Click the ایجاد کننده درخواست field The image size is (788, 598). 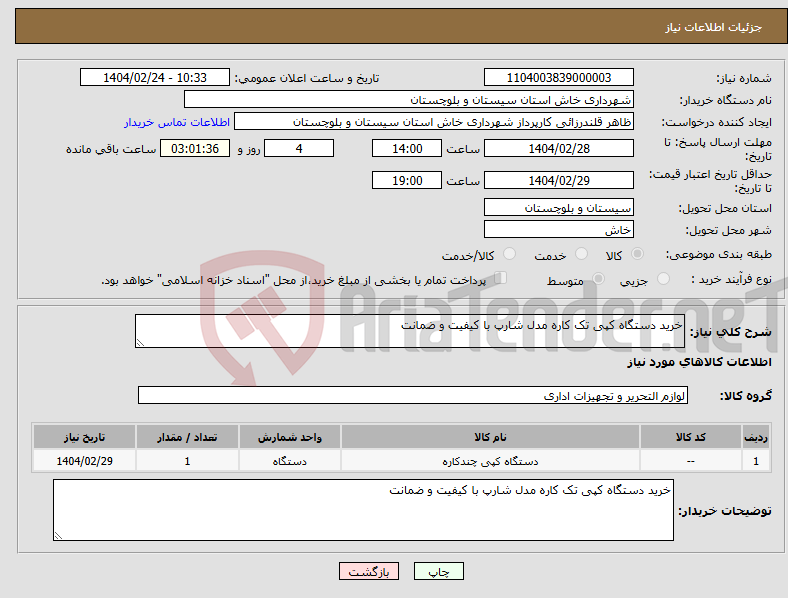tap(434, 122)
